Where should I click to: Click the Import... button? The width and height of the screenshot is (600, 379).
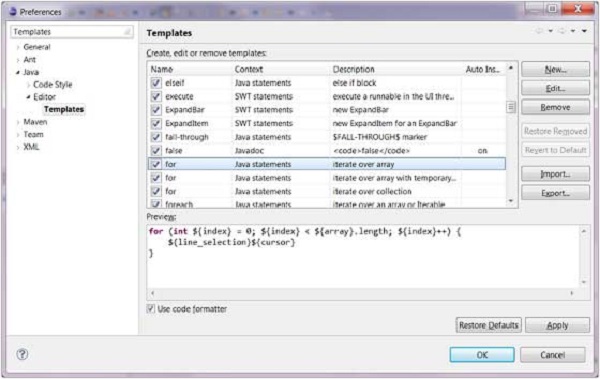pos(555,174)
